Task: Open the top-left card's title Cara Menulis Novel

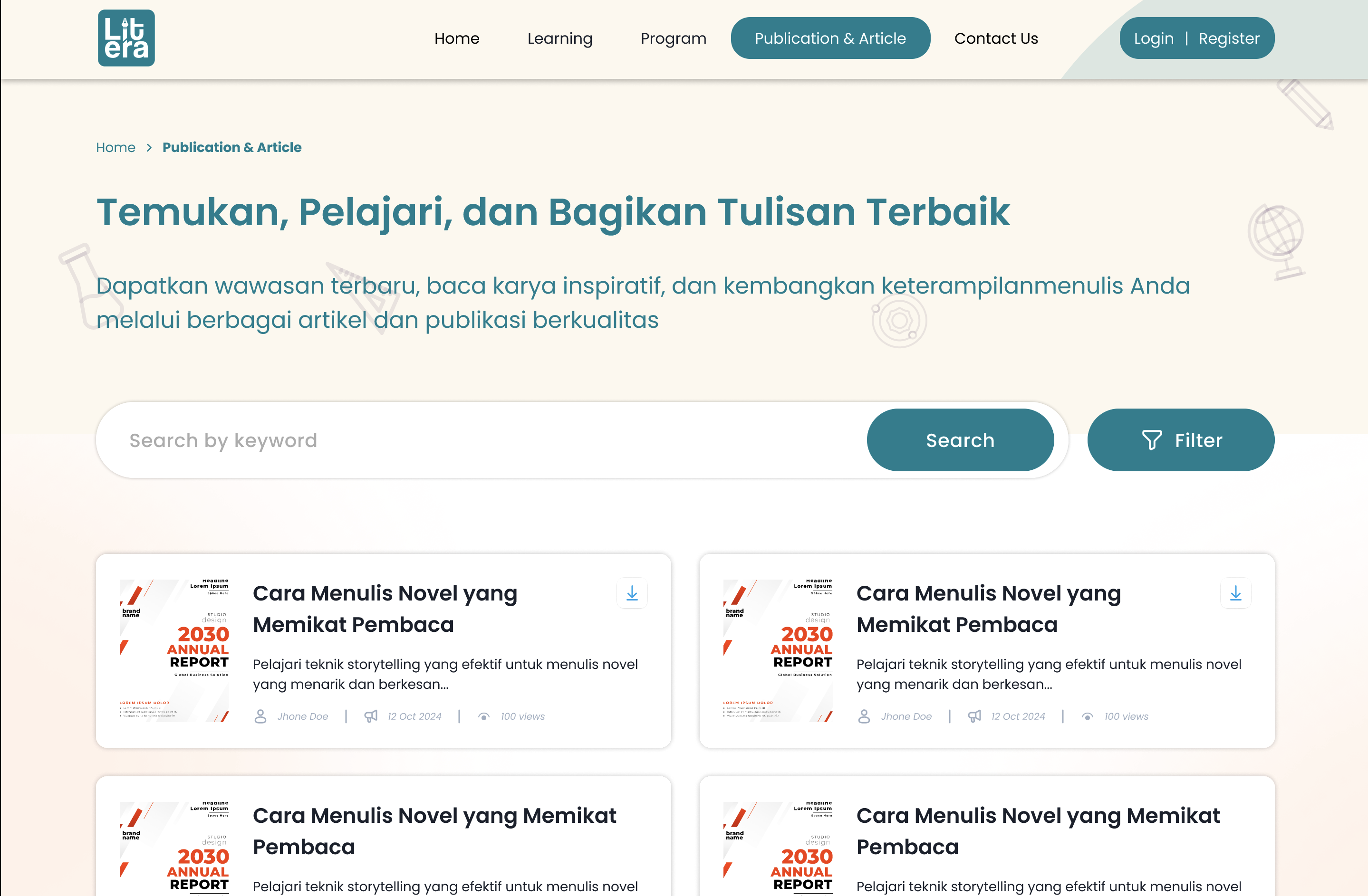Action: tap(385, 609)
